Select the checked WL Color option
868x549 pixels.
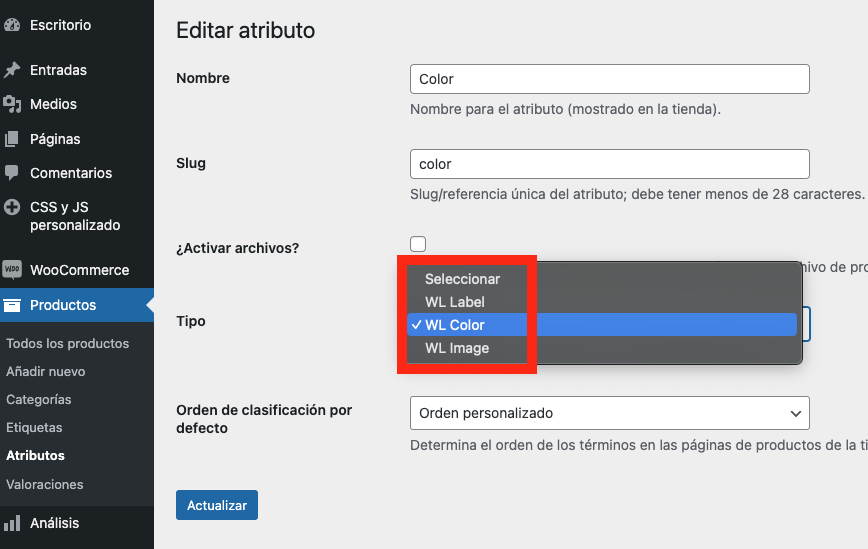click(x=455, y=325)
